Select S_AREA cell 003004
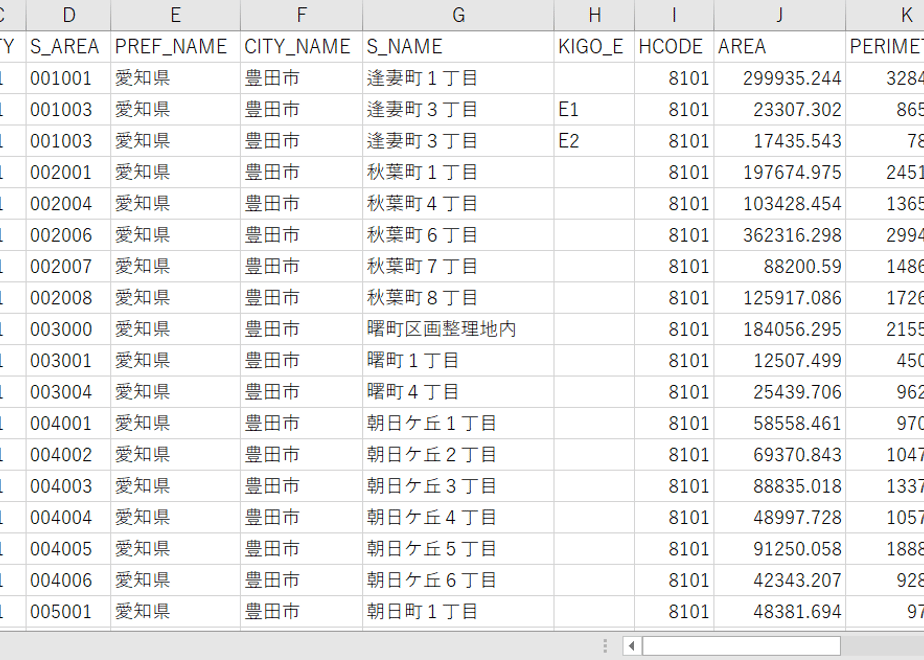The width and height of the screenshot is (924, 660). 68,392
